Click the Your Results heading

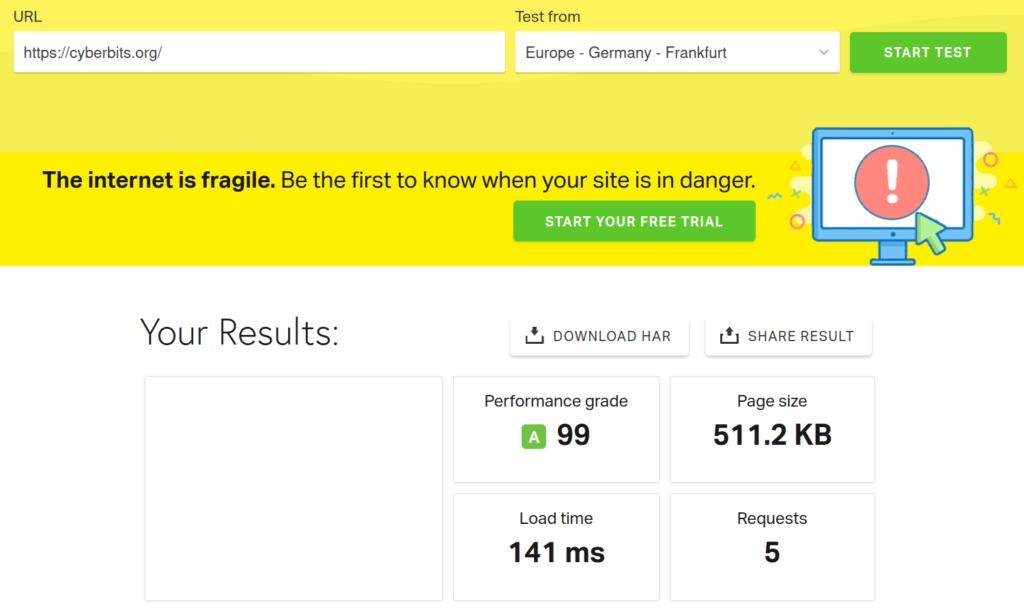tap(240, 333)
